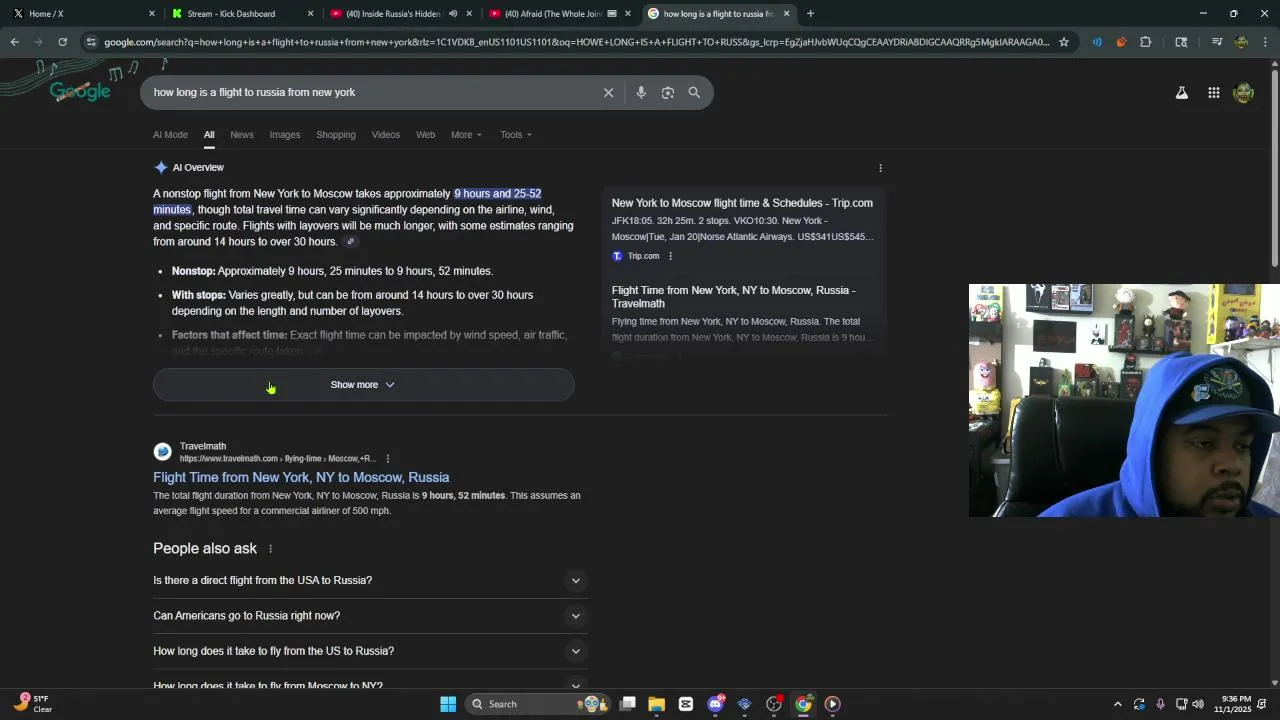Open Chrome media controls icon

(x=1217, y=42)
